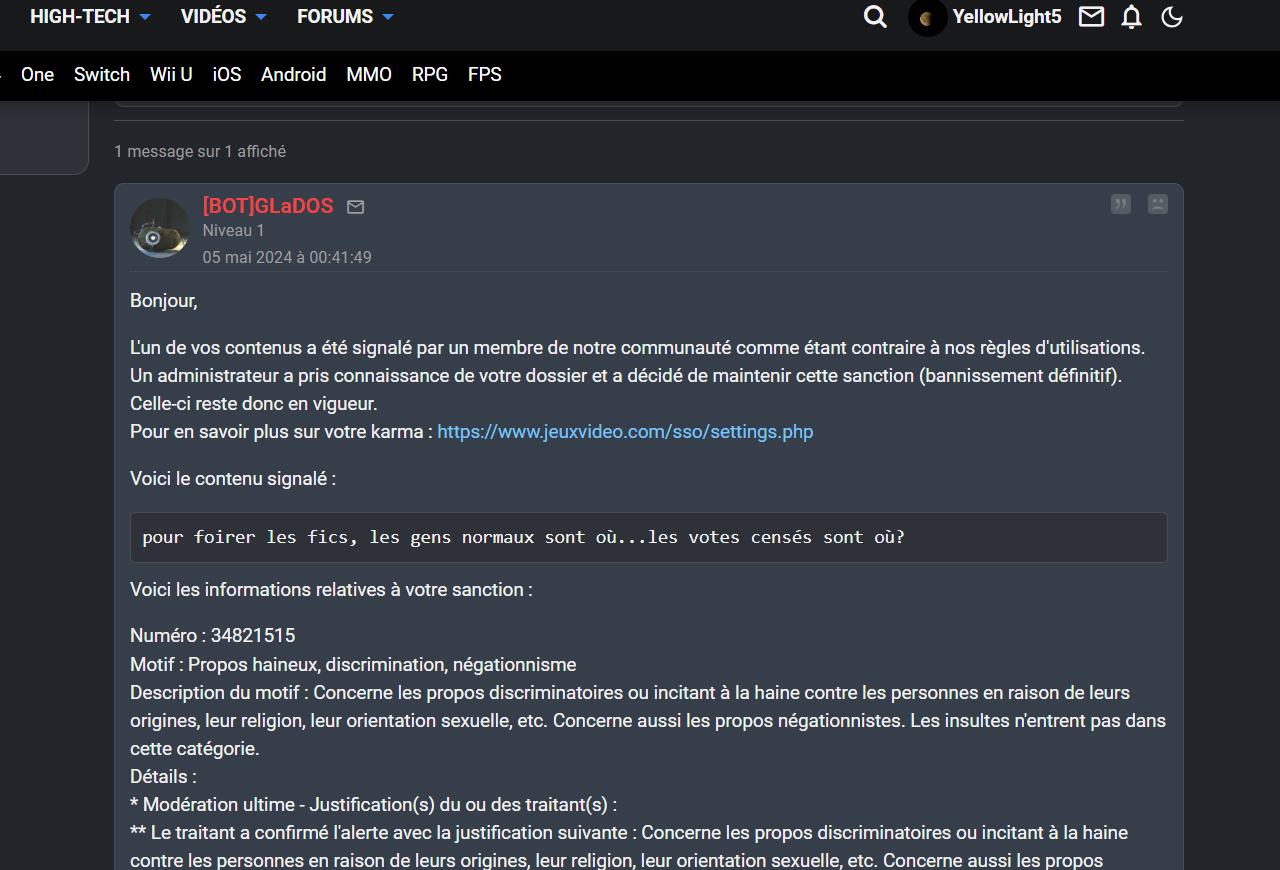Click the "Détails :" label
Viewport: 1280px width, 870px height.
point(163,776)
